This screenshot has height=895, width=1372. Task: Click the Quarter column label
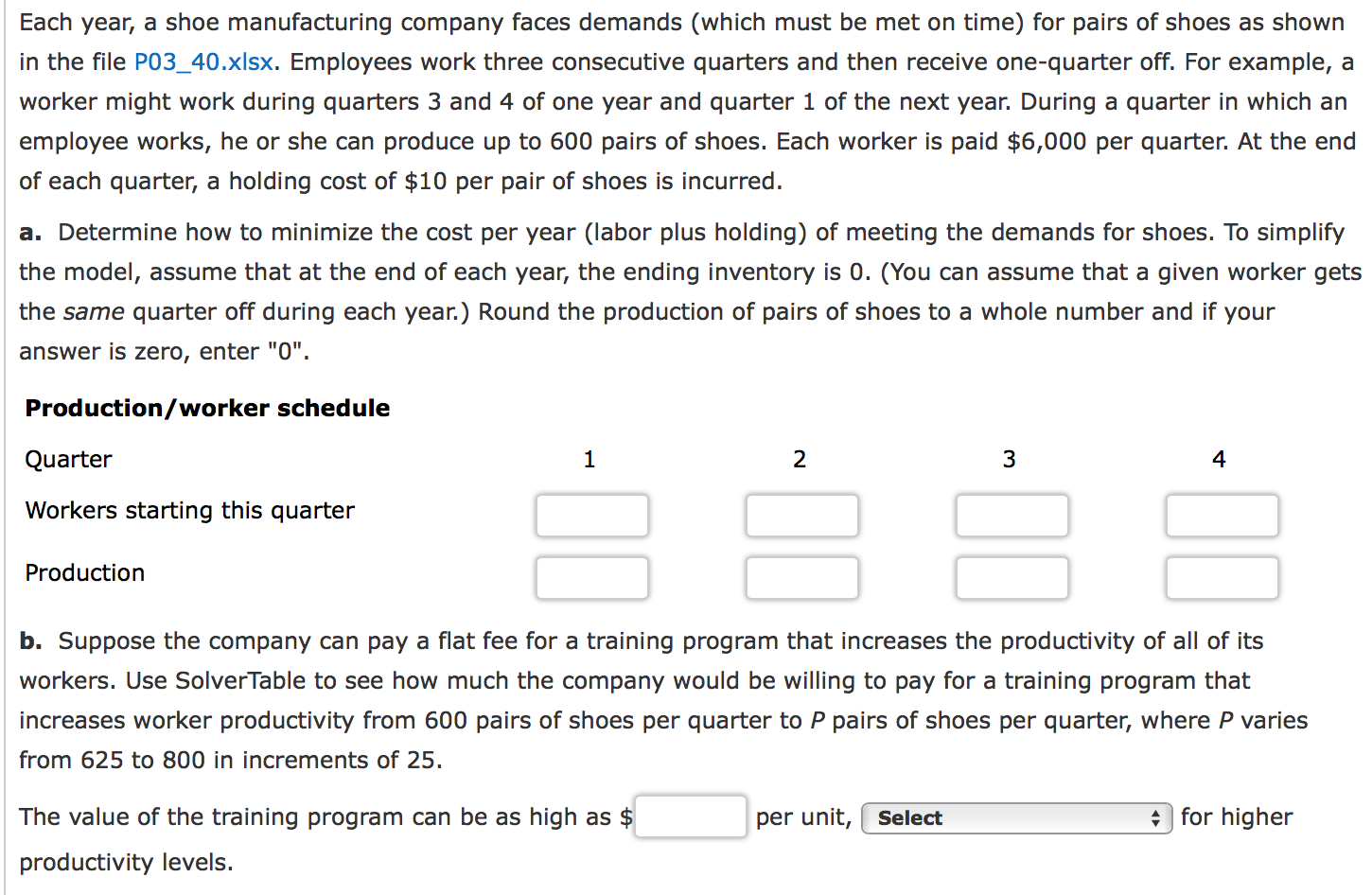[x=68, y=459]
